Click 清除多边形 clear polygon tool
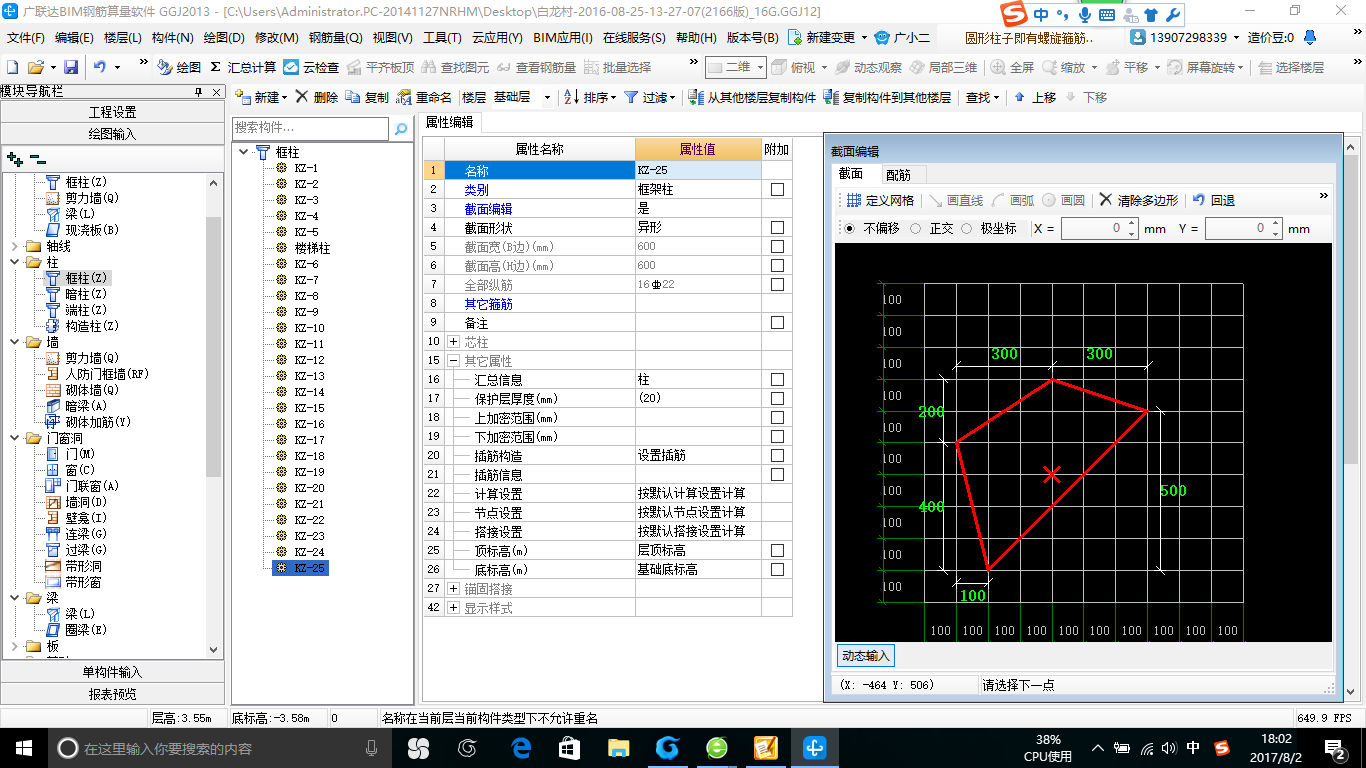Image resolution: width=1366 pixels, height=768 pixels. click(1139, 200)
